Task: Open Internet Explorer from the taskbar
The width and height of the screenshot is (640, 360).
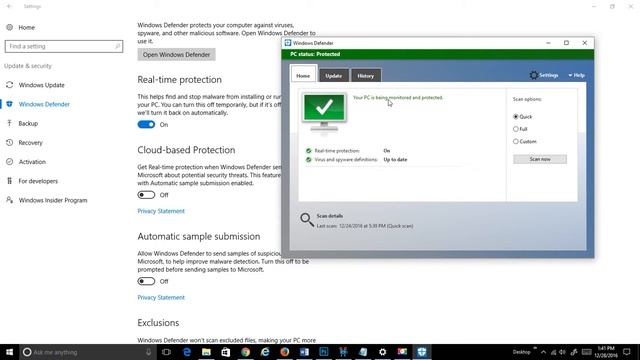Action: pyautogui.click(x=265, y=352)
